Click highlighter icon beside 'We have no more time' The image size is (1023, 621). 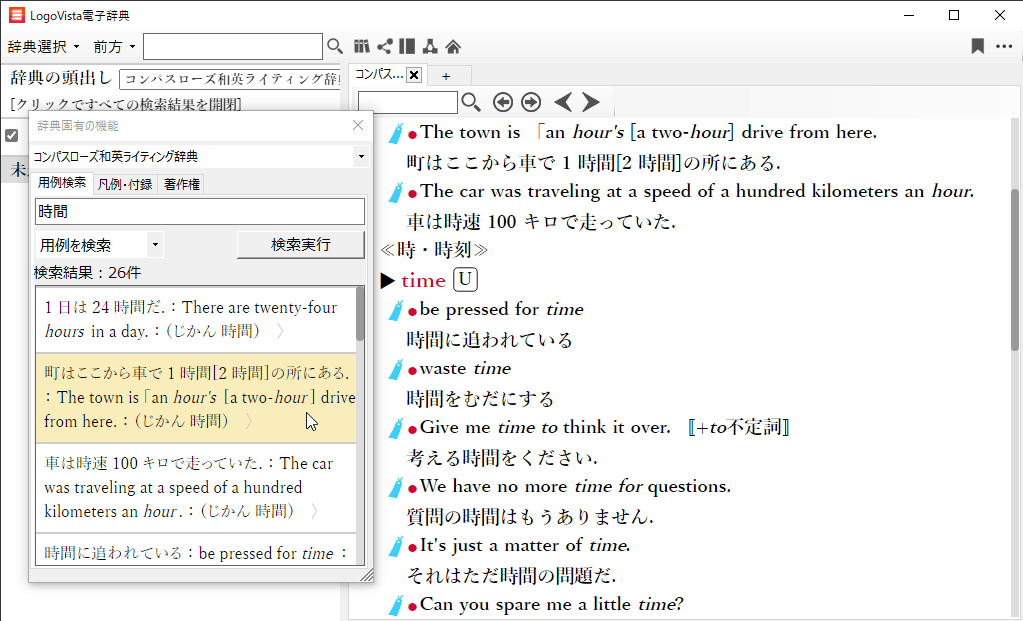click(x=396, y=488)
